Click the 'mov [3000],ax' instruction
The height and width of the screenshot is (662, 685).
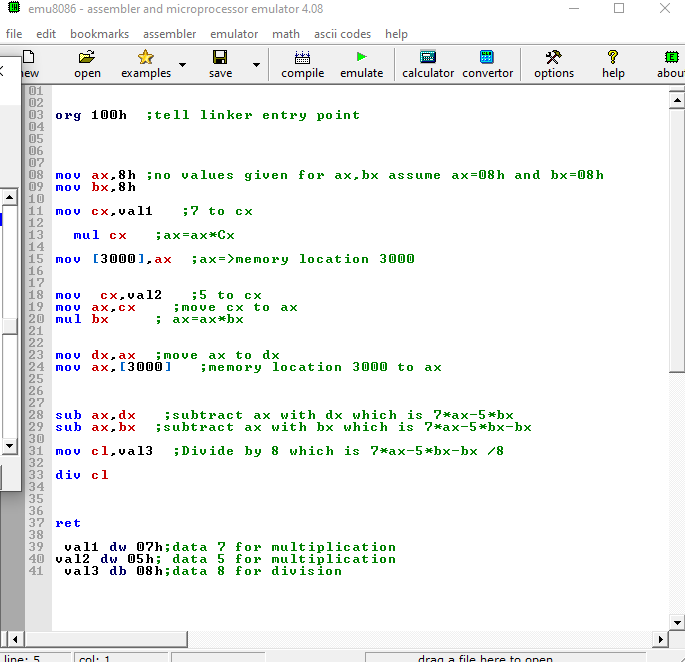pos(113,259)
